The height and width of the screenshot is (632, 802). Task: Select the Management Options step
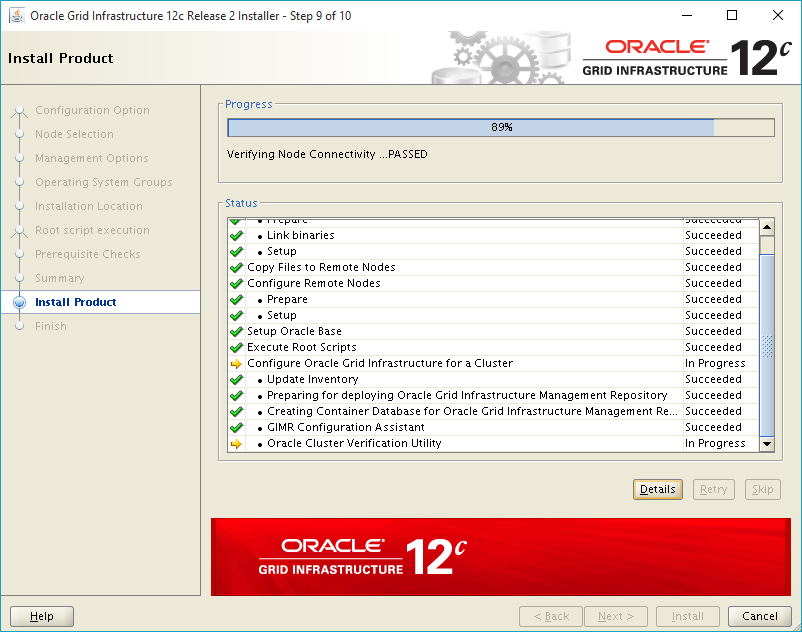click(92, 158)
